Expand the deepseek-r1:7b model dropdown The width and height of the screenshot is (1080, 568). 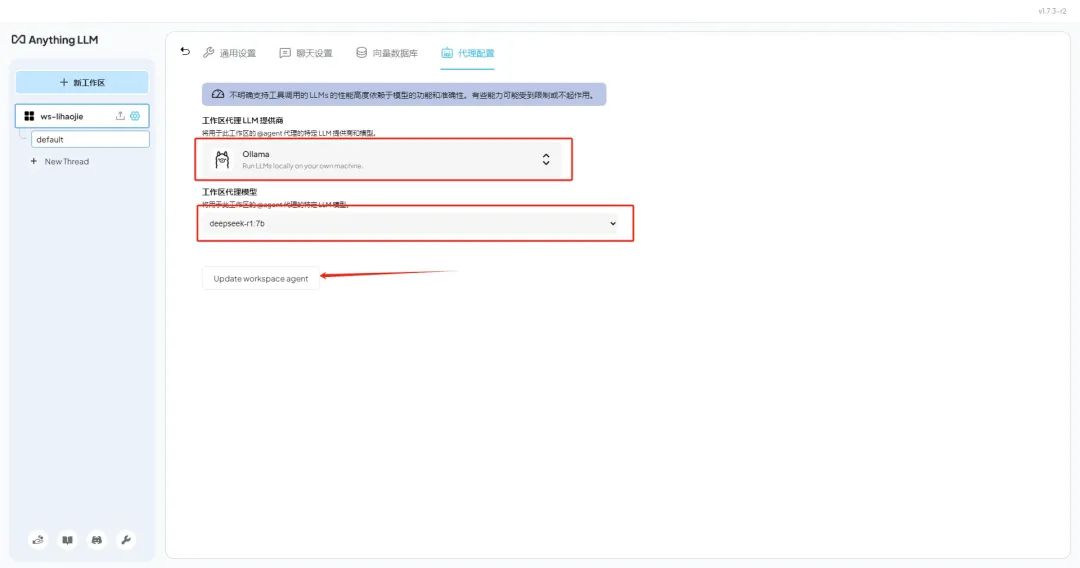tap(414, 223)
